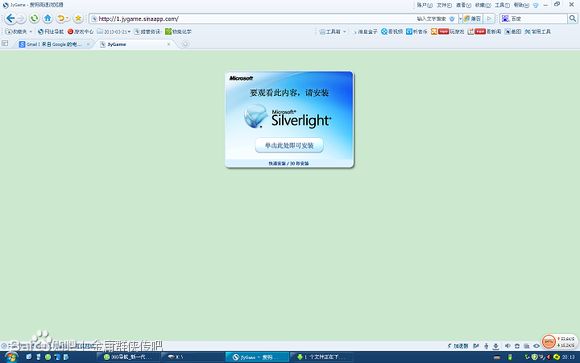580x363 pixels.
Task: Toggle the sound mute status bar icon
Action: point(508,346)
